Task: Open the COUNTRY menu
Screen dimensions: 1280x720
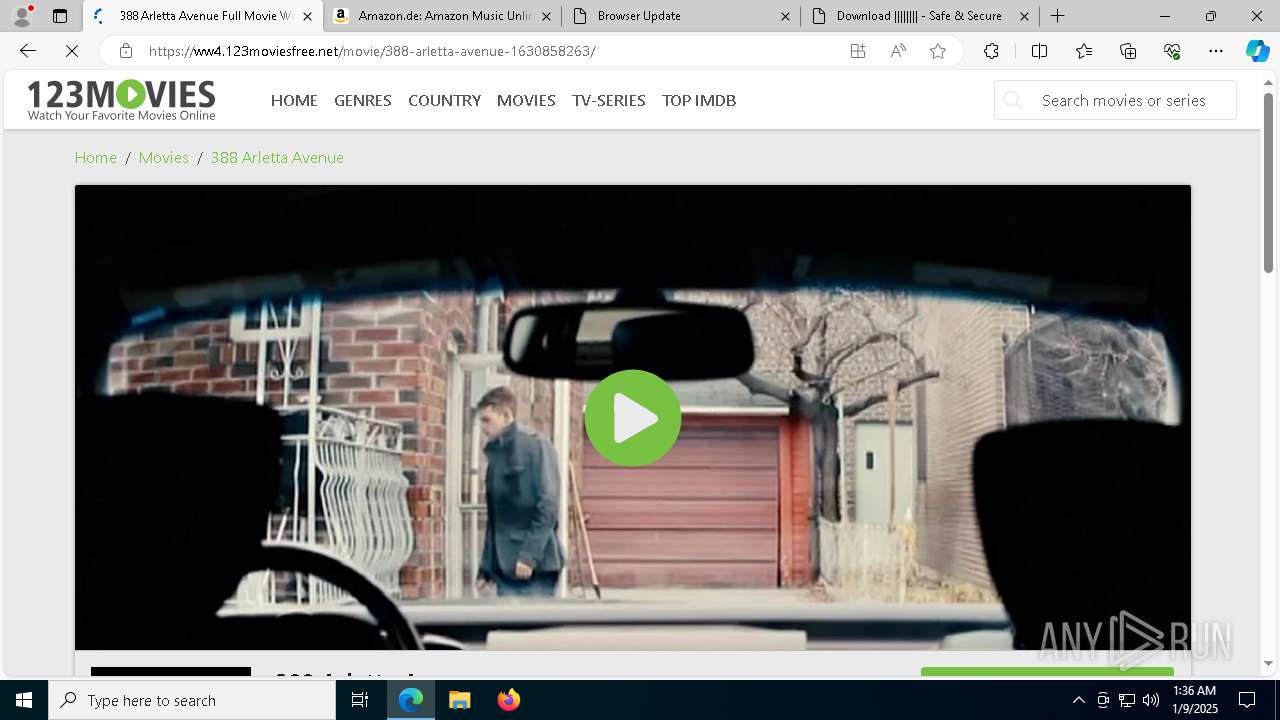Action: coord(444,100)
